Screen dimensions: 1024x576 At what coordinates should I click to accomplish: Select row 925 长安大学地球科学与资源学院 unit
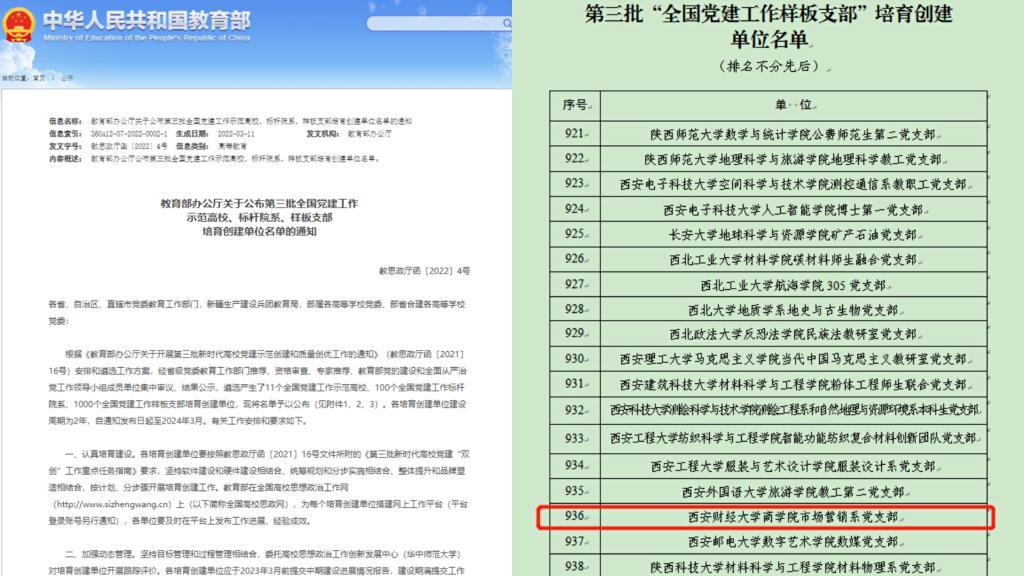point(793,234)
